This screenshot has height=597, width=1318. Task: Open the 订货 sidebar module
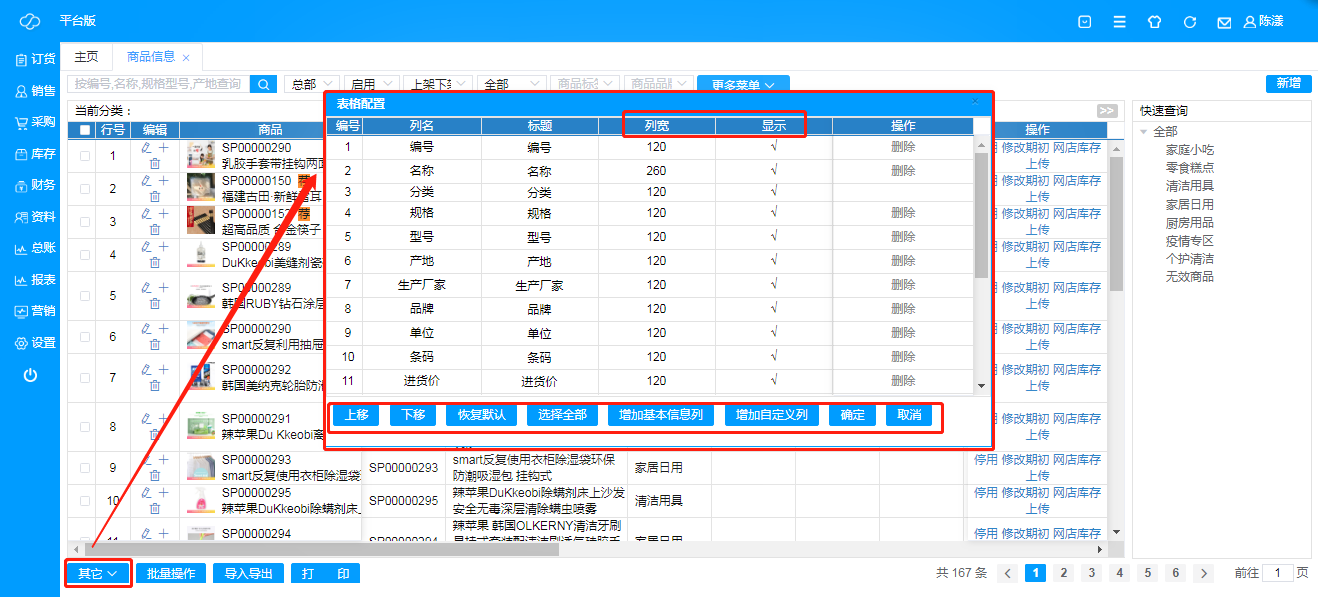[x=35, y=59]
